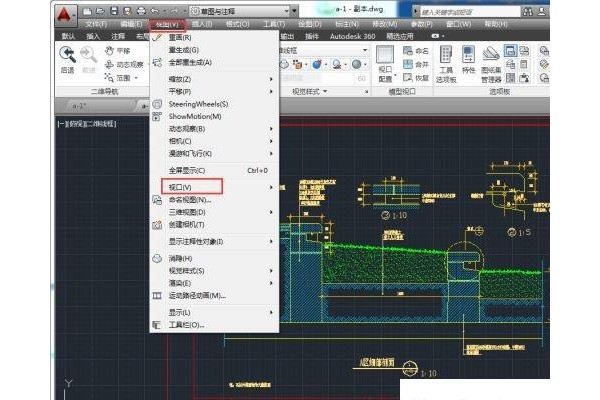Choose ShowMotion(M) from the menu
The image size is (600, 400).
(214, 116)
